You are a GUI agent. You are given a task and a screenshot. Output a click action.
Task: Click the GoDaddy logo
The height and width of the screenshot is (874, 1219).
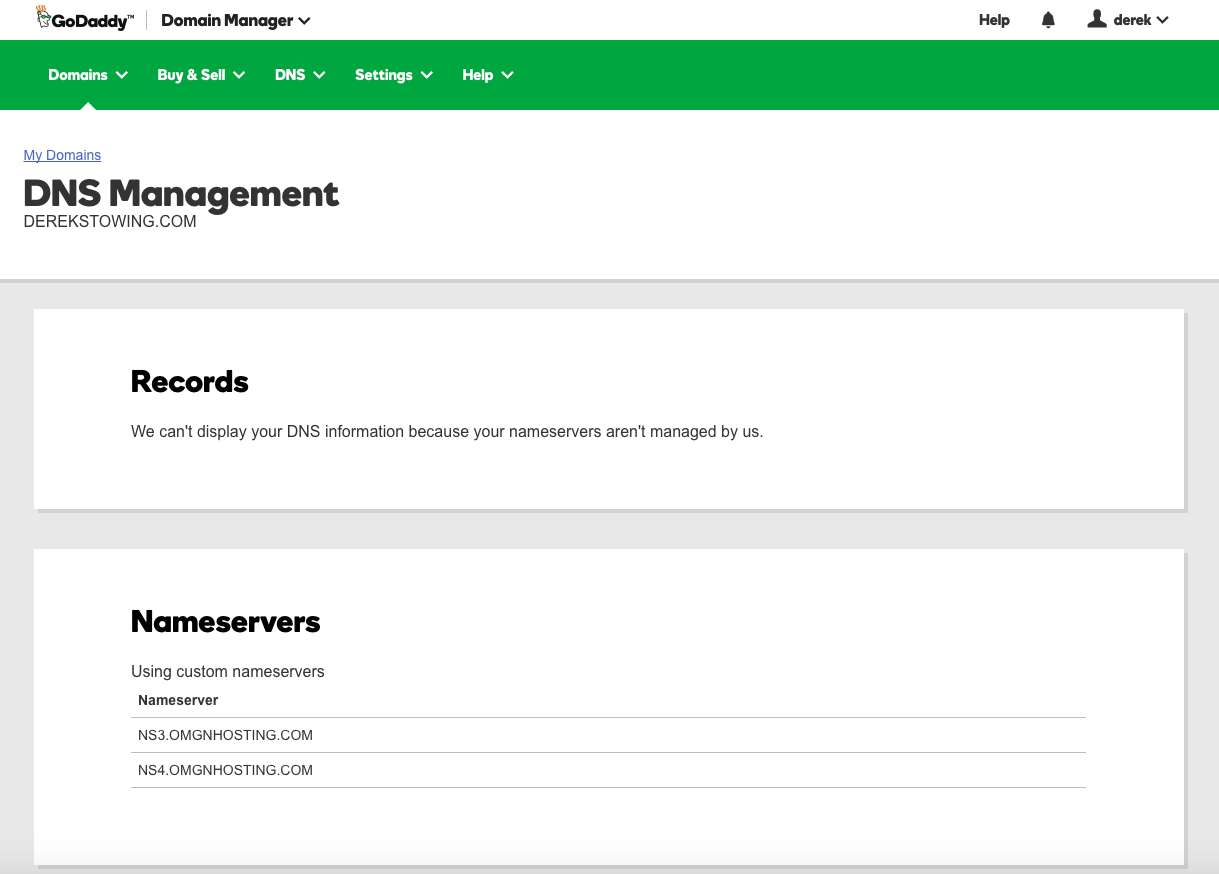[84, 19]
